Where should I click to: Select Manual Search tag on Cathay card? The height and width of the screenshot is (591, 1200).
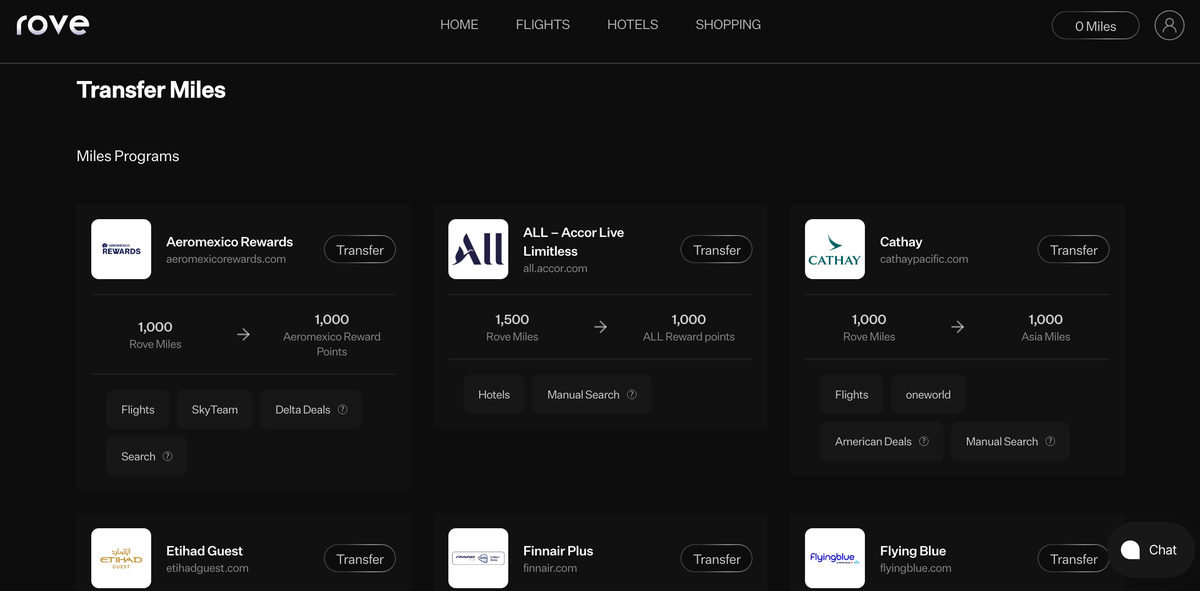pos(1010,441)
